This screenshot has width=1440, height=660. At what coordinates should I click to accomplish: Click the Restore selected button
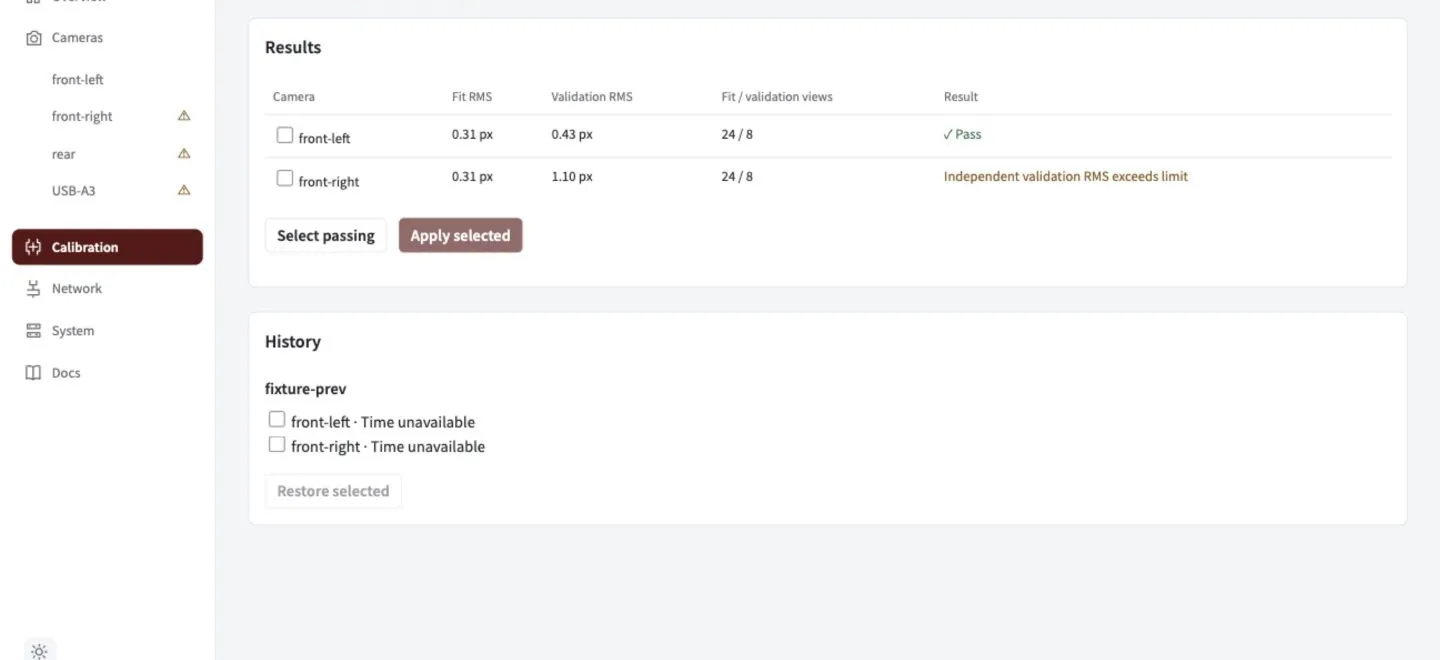pyautogui.click(x=333, y=491)
